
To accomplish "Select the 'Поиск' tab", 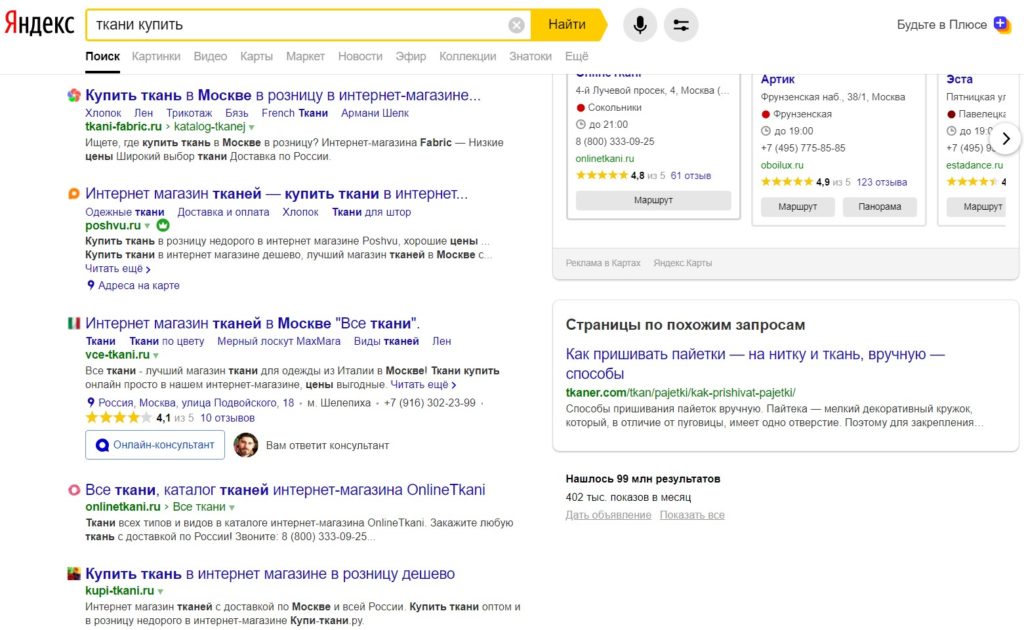I will click(103, 56).
